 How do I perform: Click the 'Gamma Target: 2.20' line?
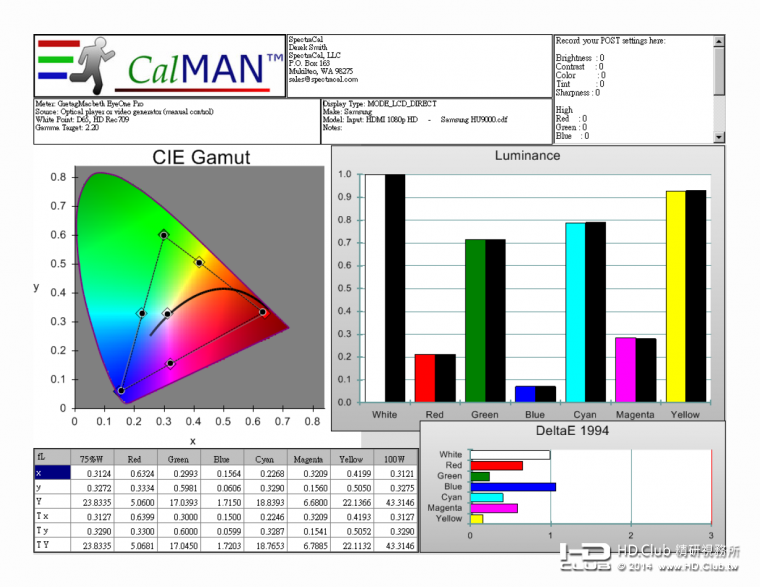pos(67,127)
